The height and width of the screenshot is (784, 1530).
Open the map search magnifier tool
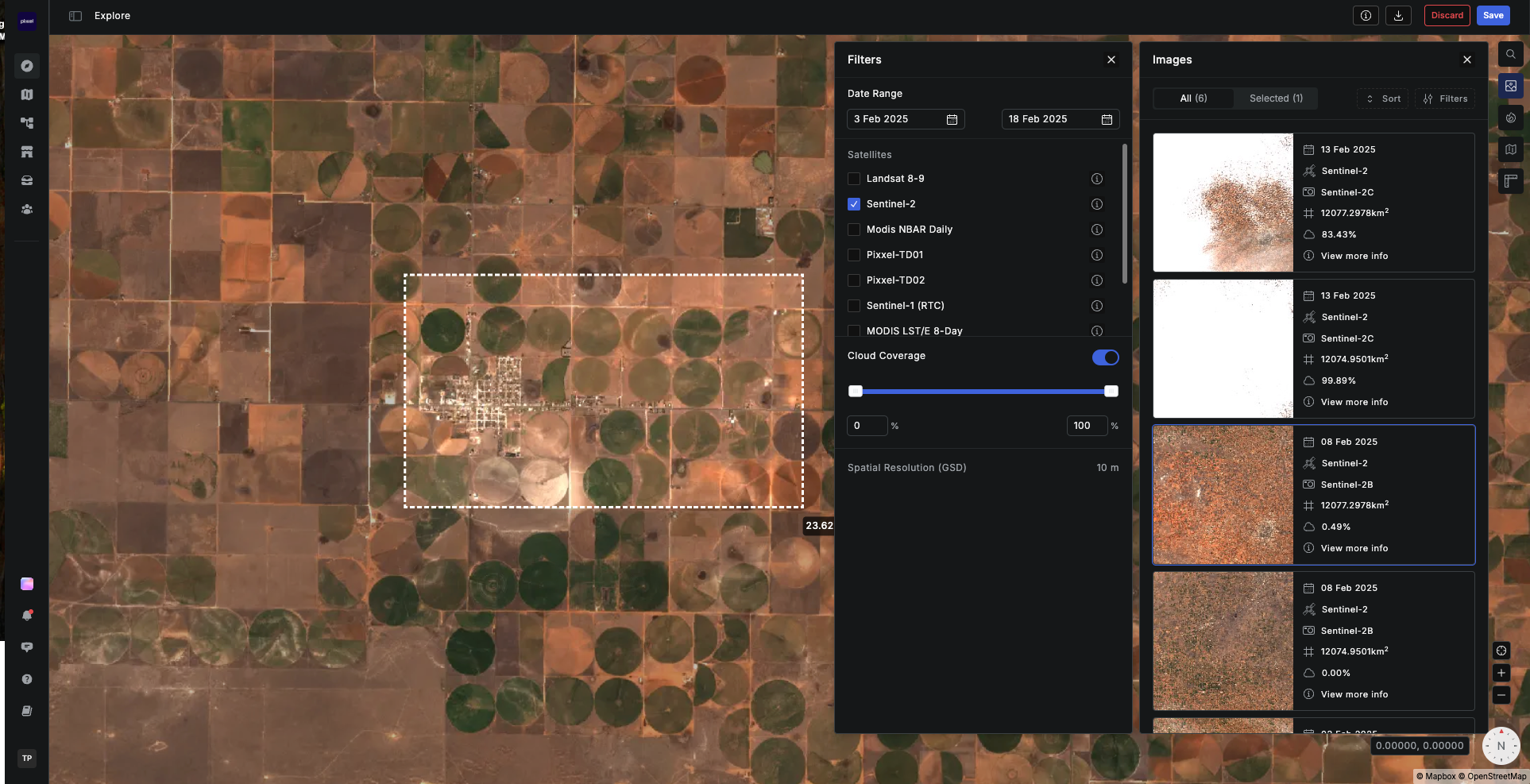[1510, 54]
